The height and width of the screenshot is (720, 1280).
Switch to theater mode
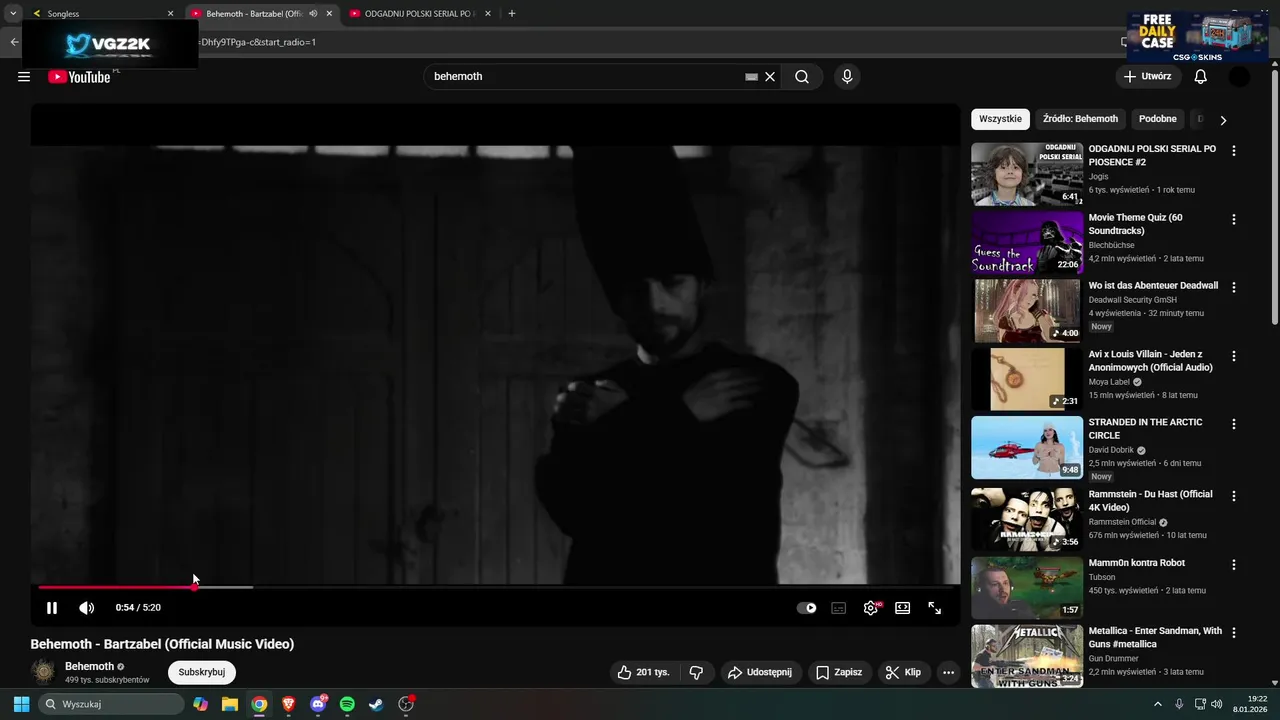(x=903, y=607)
